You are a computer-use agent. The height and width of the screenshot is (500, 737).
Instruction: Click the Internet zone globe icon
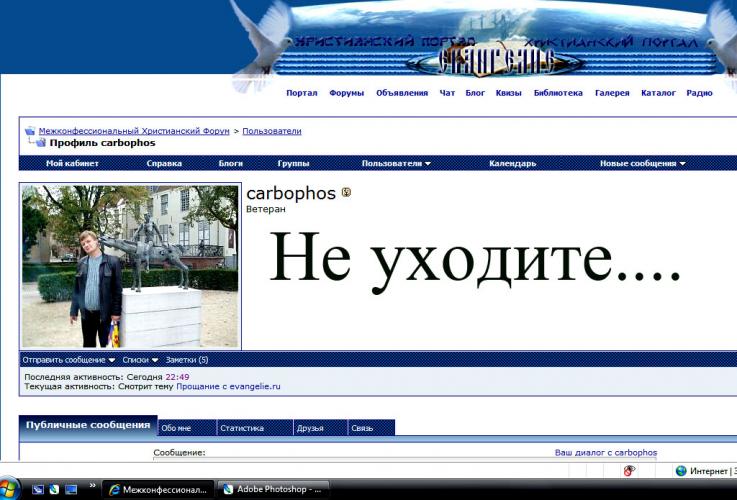[x=681, y=470]
